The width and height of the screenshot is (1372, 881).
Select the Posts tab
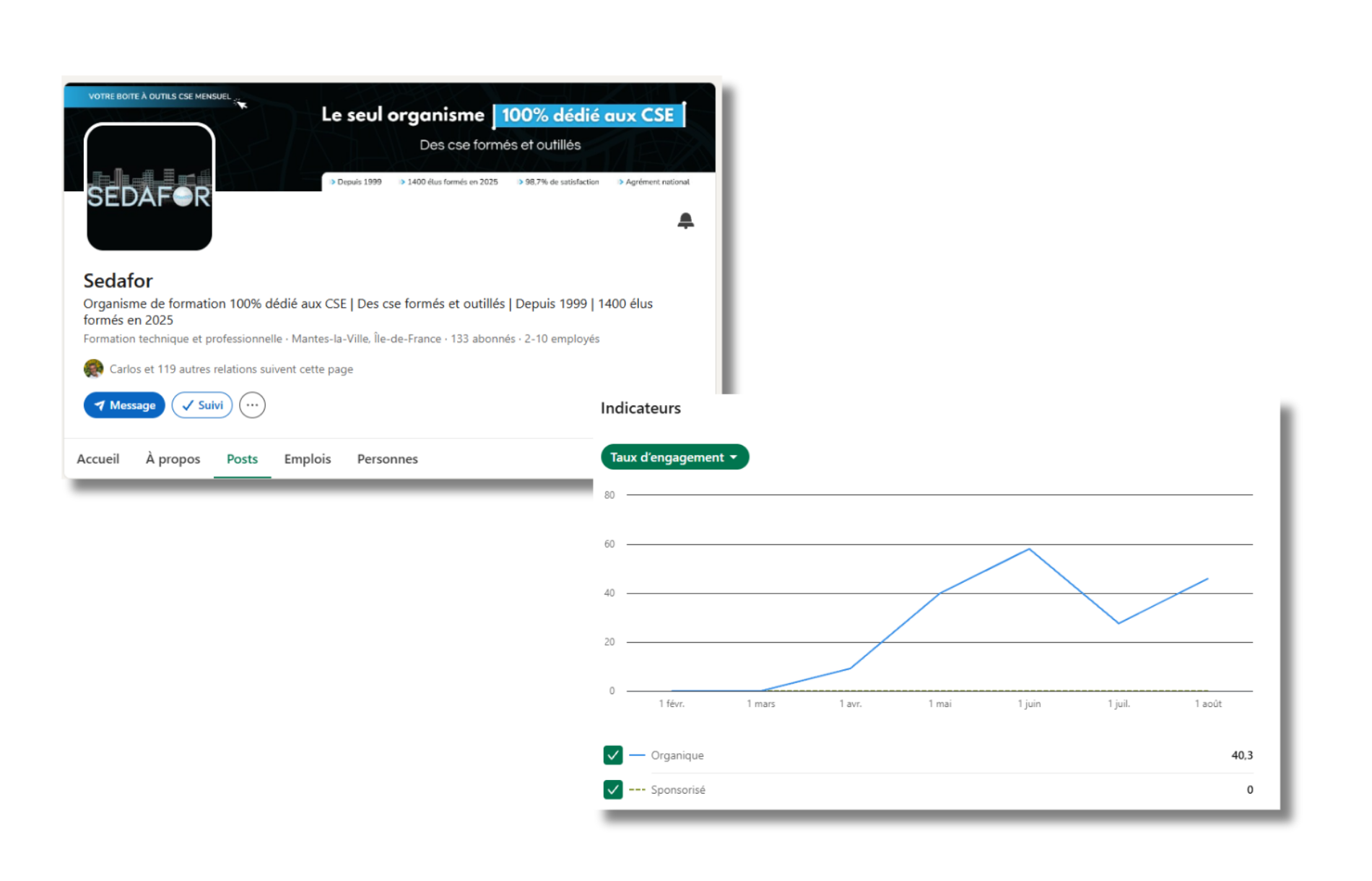pyautogui.click(x=242, y=459)
